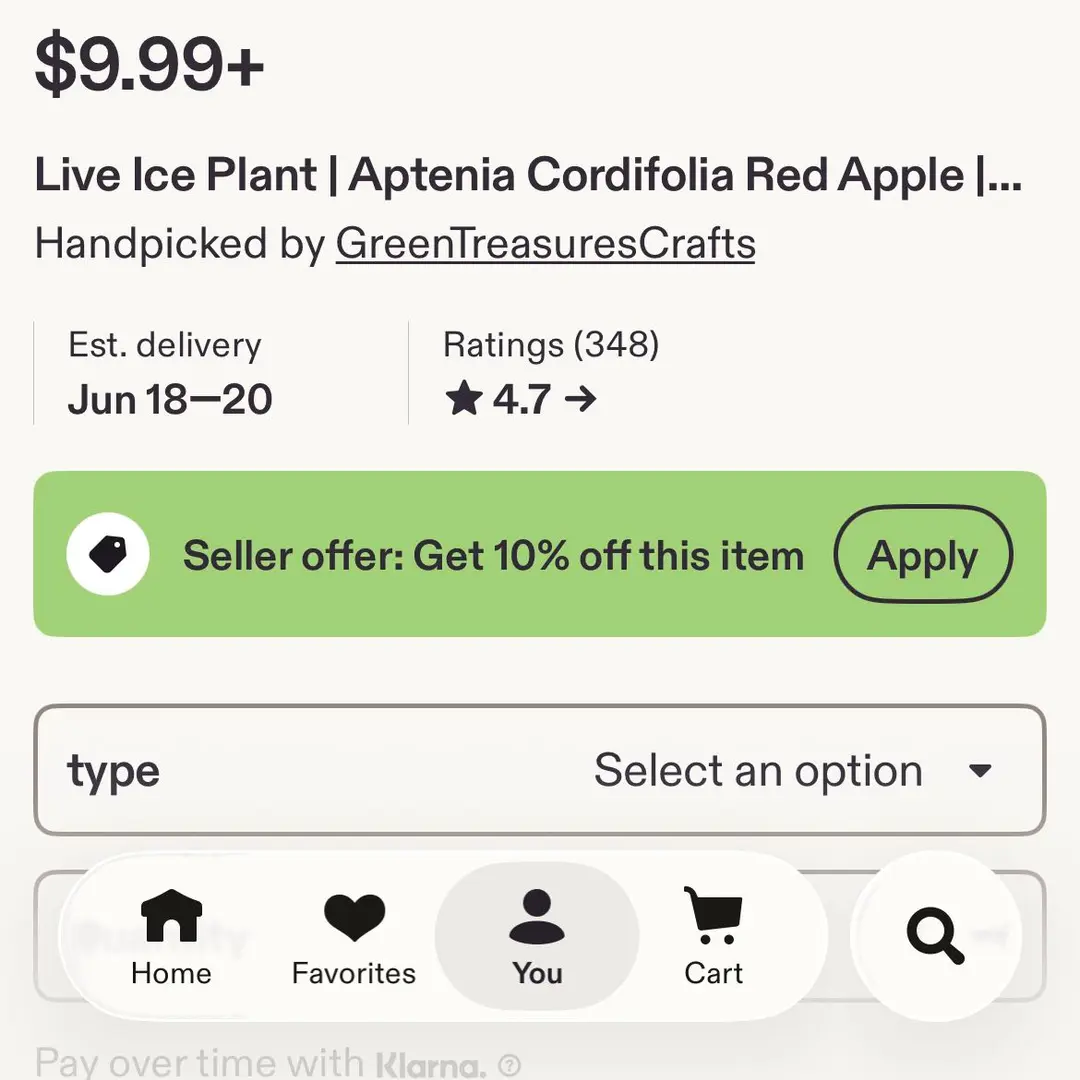Open the Home tab house icon

coord(171,915)
